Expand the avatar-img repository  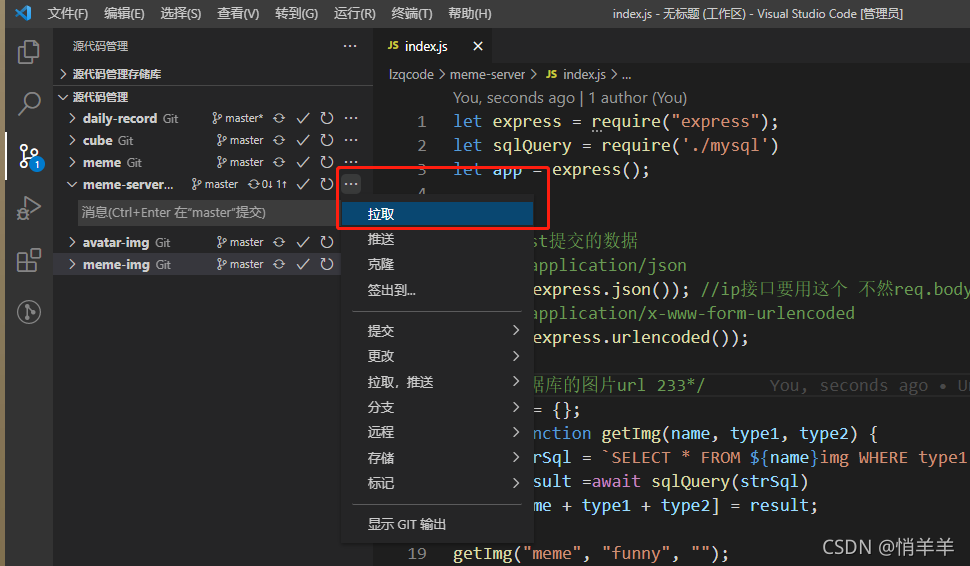(72, 242)
